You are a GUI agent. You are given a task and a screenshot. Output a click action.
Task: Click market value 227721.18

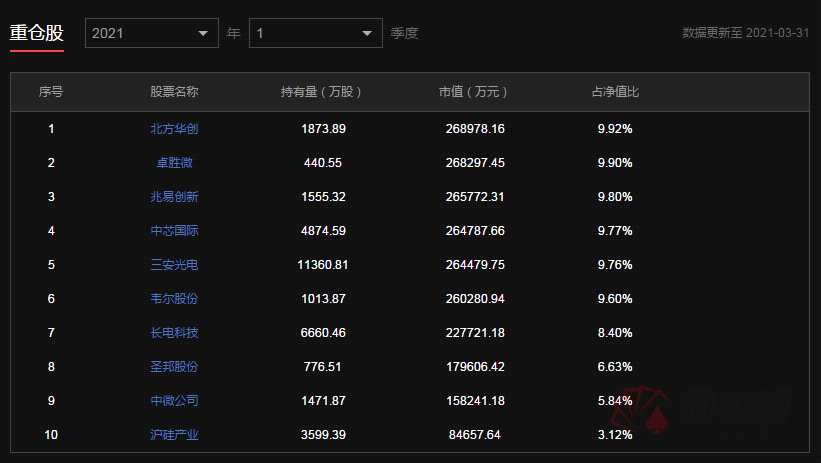(x=475, y=333)
